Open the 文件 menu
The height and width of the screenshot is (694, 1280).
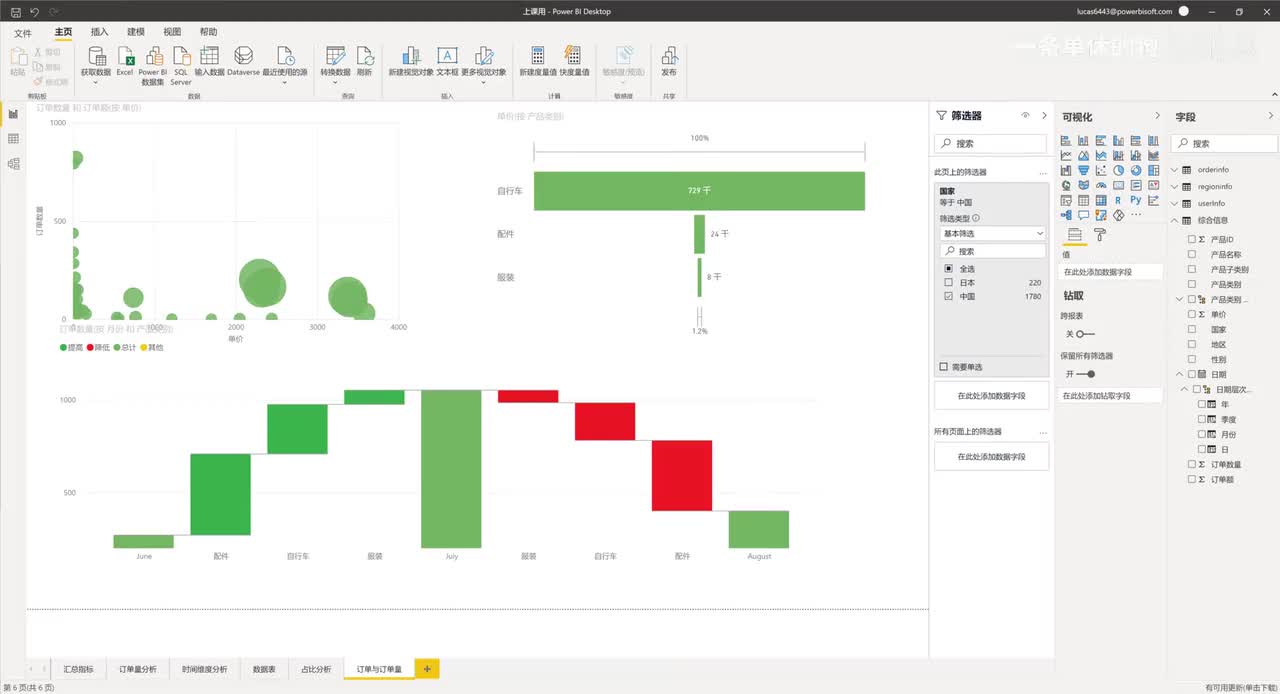coord(22,33)
